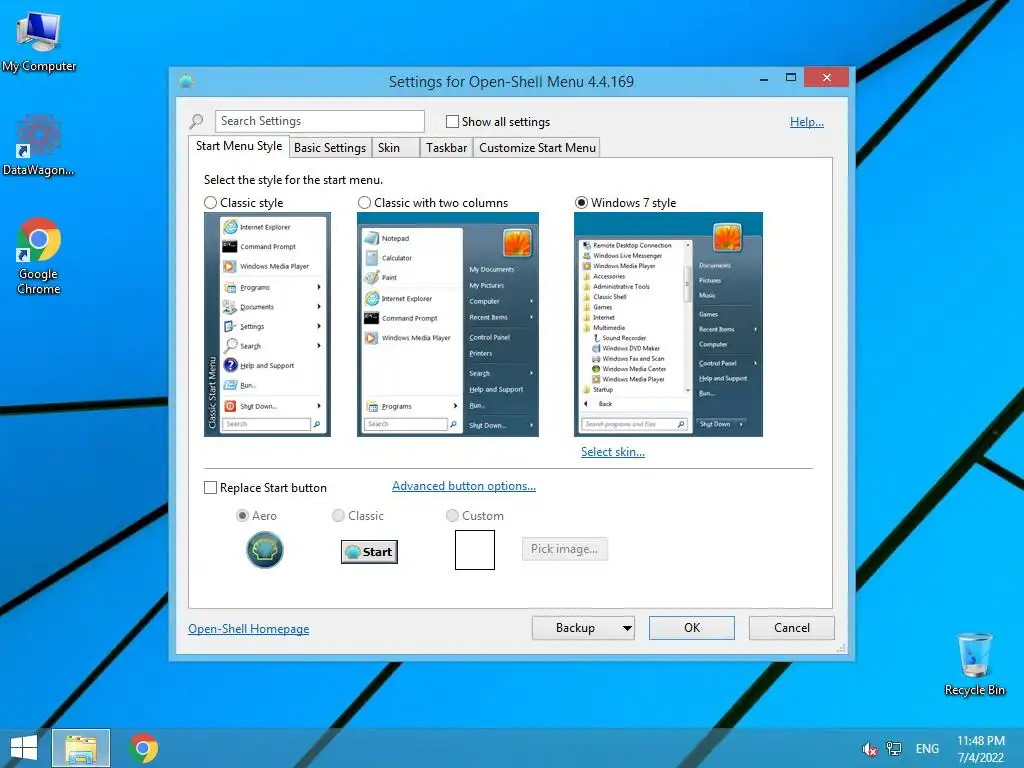The image size is (1024, 768).
Task: Visit the Open-Shell Homepage link
Action: point(249,629)
